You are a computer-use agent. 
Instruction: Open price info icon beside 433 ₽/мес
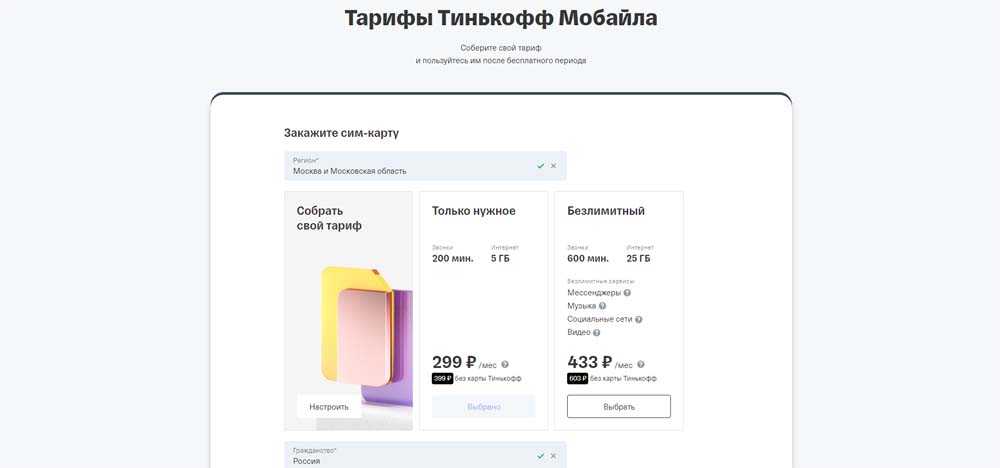641,365
